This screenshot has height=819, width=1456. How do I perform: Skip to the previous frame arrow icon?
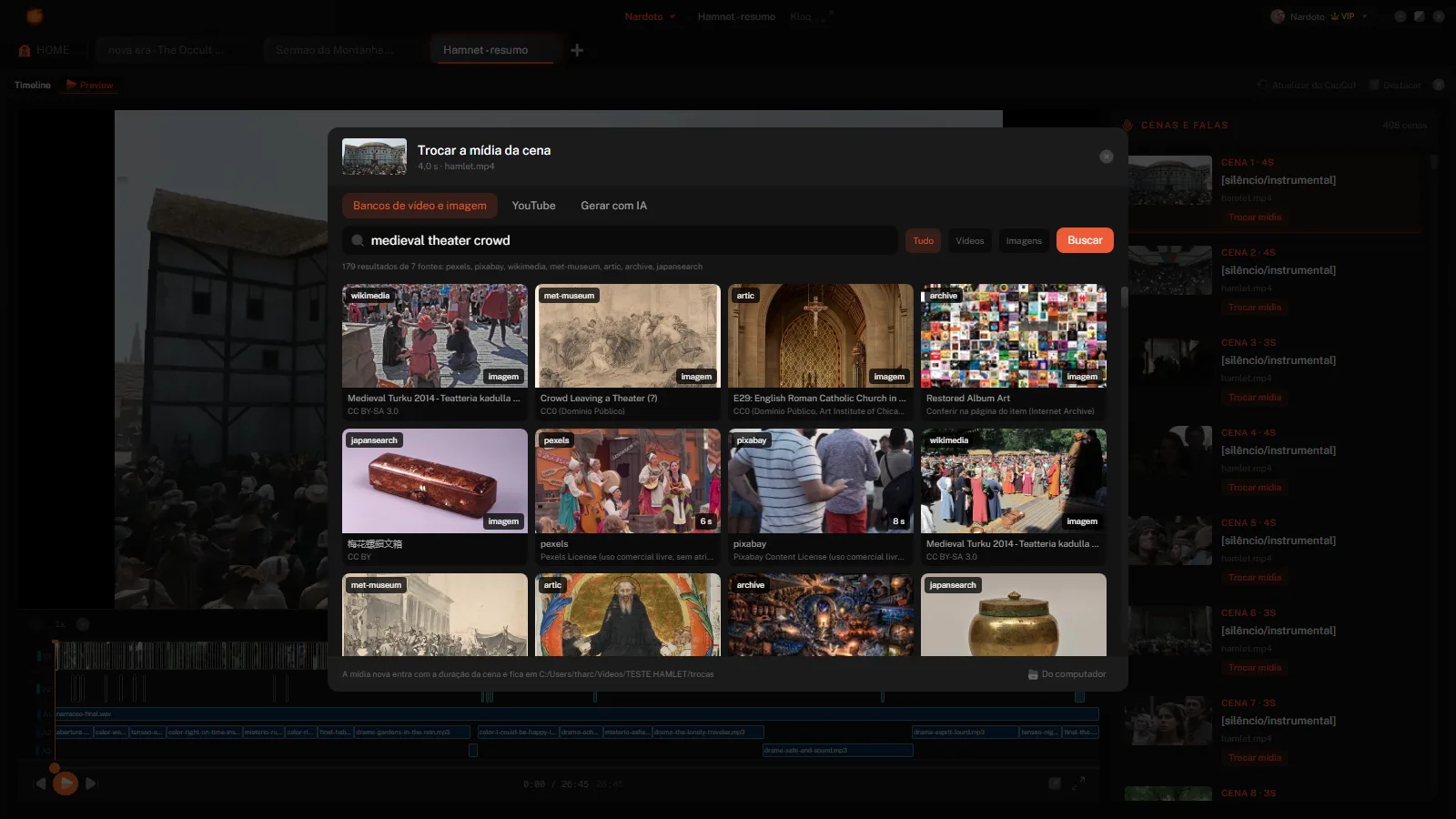(40, 783)
